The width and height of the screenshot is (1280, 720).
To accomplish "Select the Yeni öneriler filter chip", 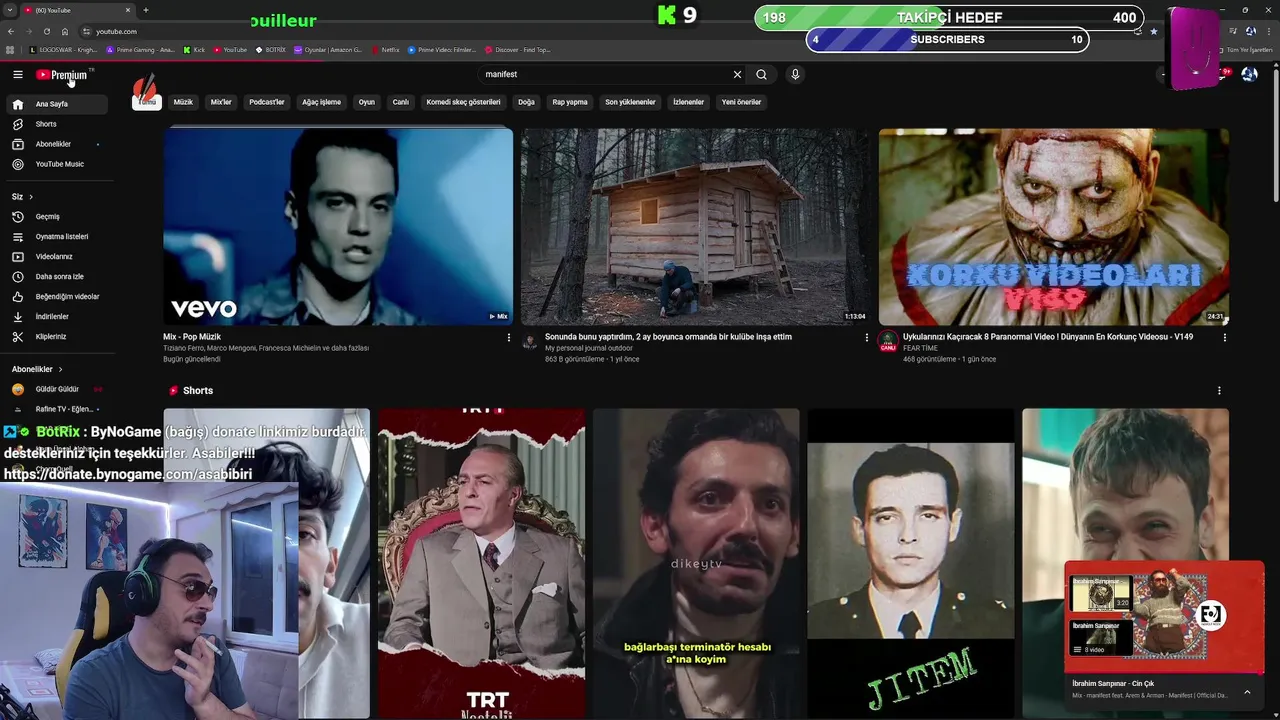I will point(741,102).
